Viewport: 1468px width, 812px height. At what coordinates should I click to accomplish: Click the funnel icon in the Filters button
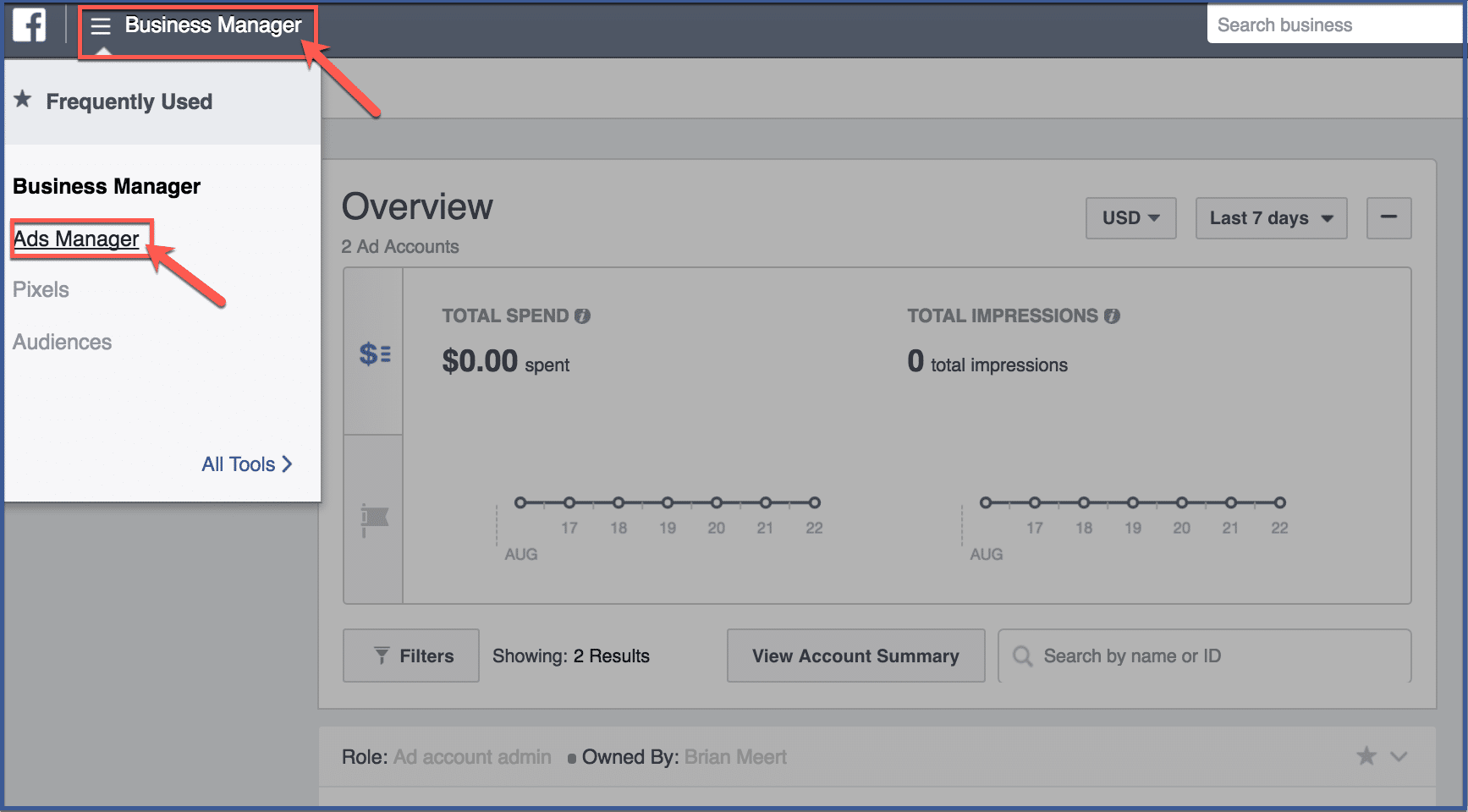click(x=382, y=656)
